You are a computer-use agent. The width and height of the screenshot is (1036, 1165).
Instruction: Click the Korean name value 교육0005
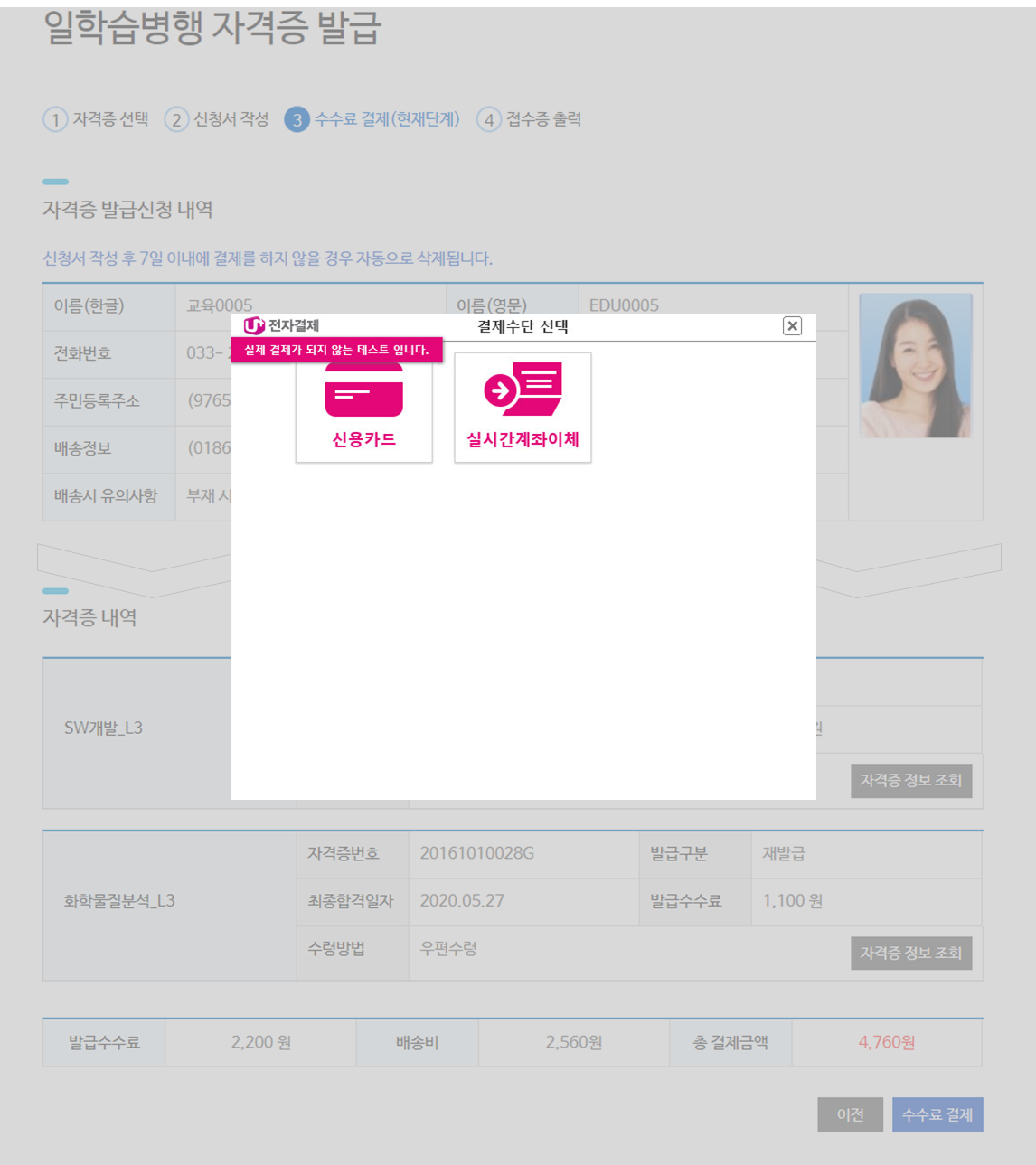[x=220, y=305]
